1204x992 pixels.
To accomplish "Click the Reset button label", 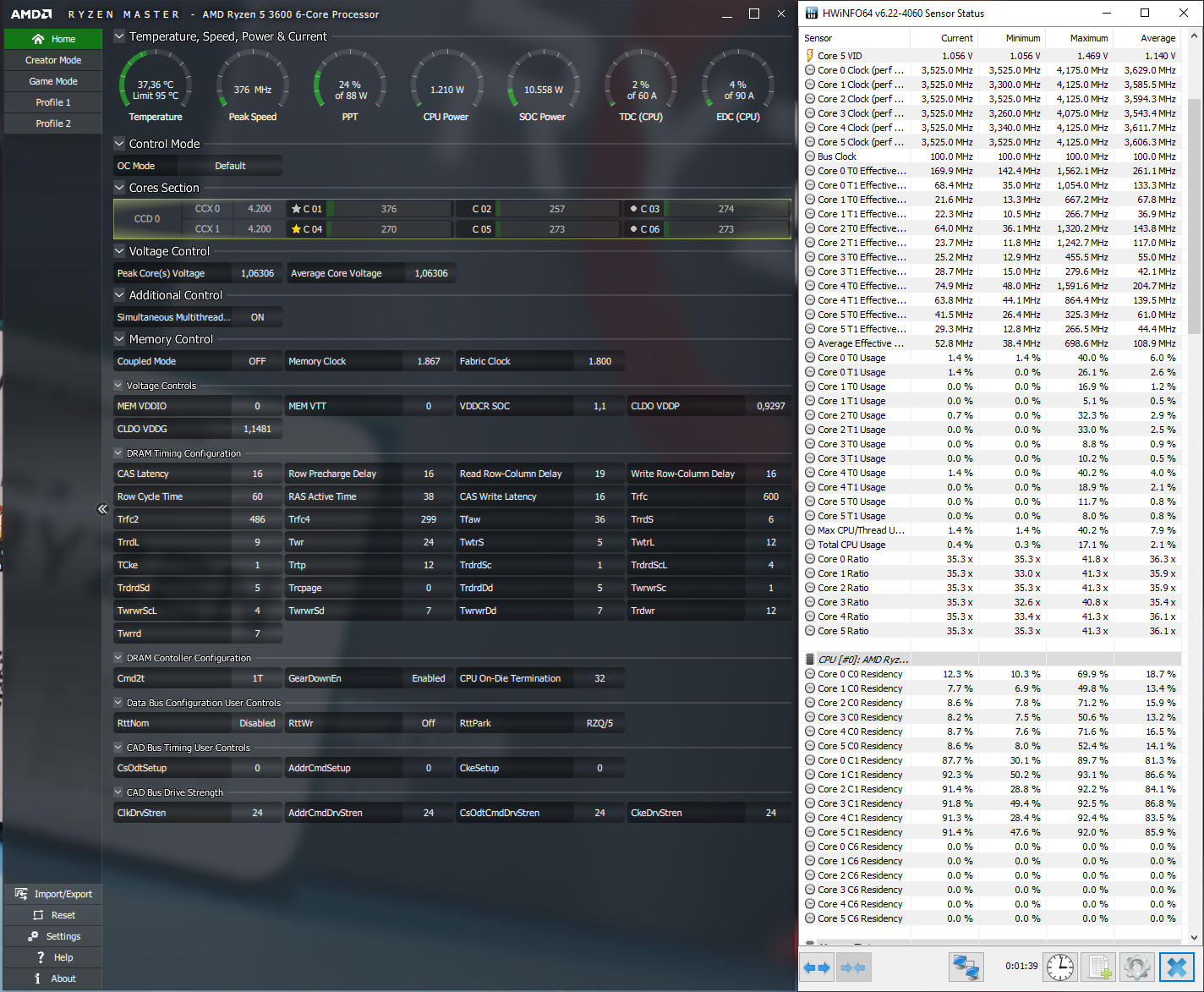I will [x=63, y=915].
